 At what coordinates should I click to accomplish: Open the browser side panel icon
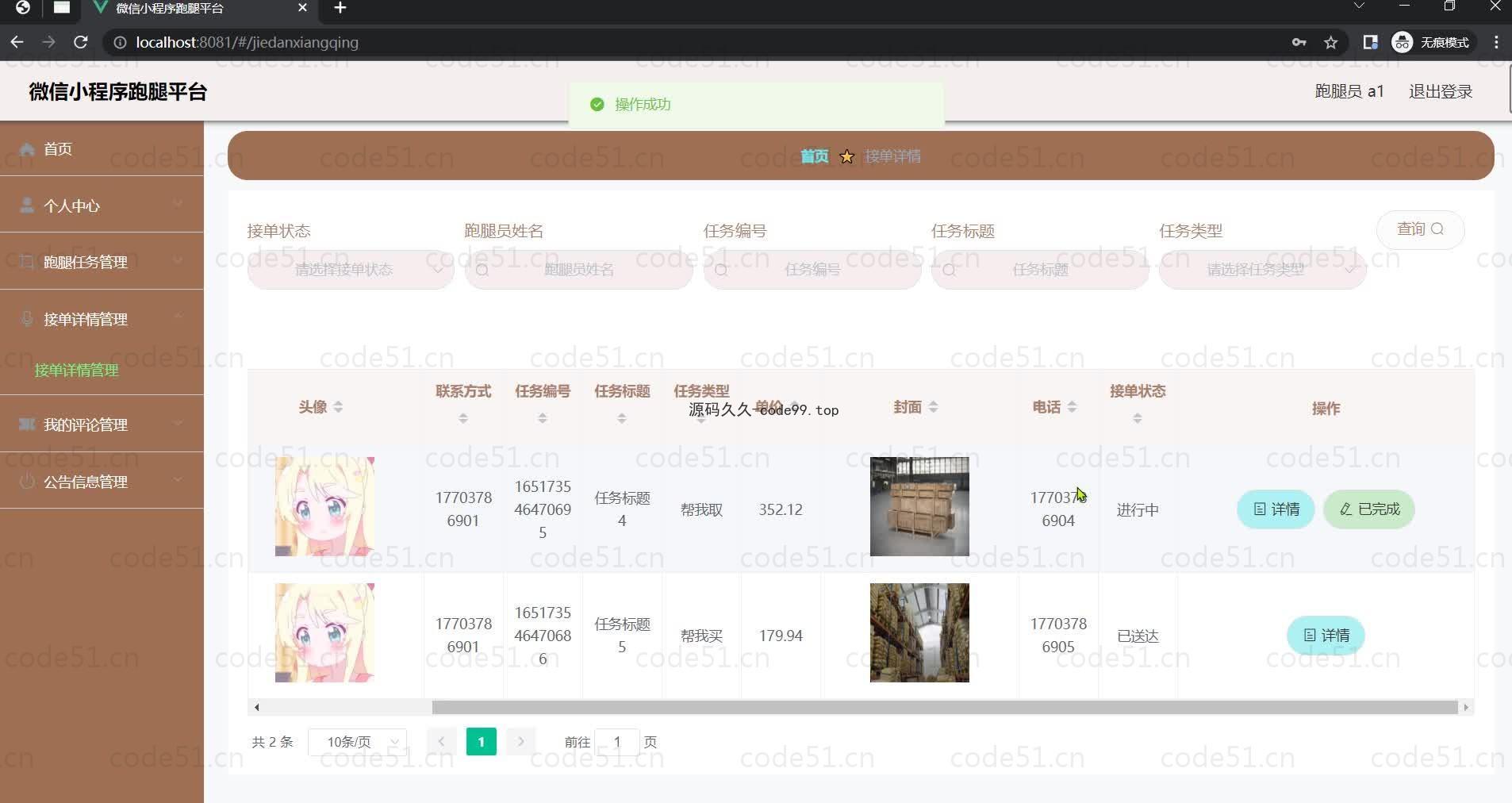(x=1370, y=43)
